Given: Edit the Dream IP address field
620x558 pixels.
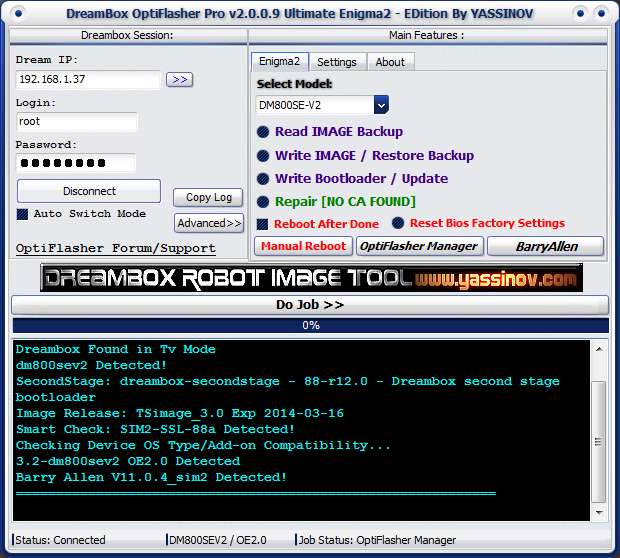Looking at the screenshot, I should (88, 79).
